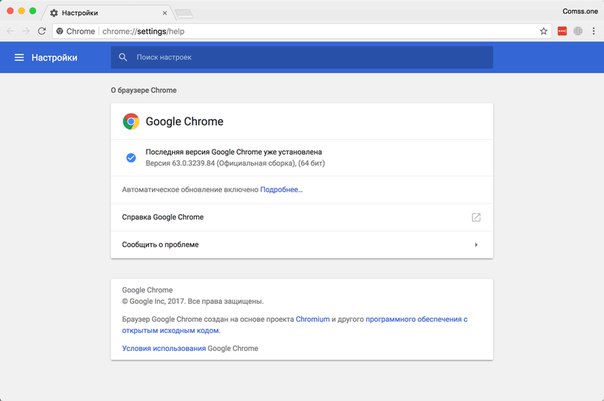604x401 pixels.
Task: Bookmark this page with the star icon
Action: (x=544, y=31)
